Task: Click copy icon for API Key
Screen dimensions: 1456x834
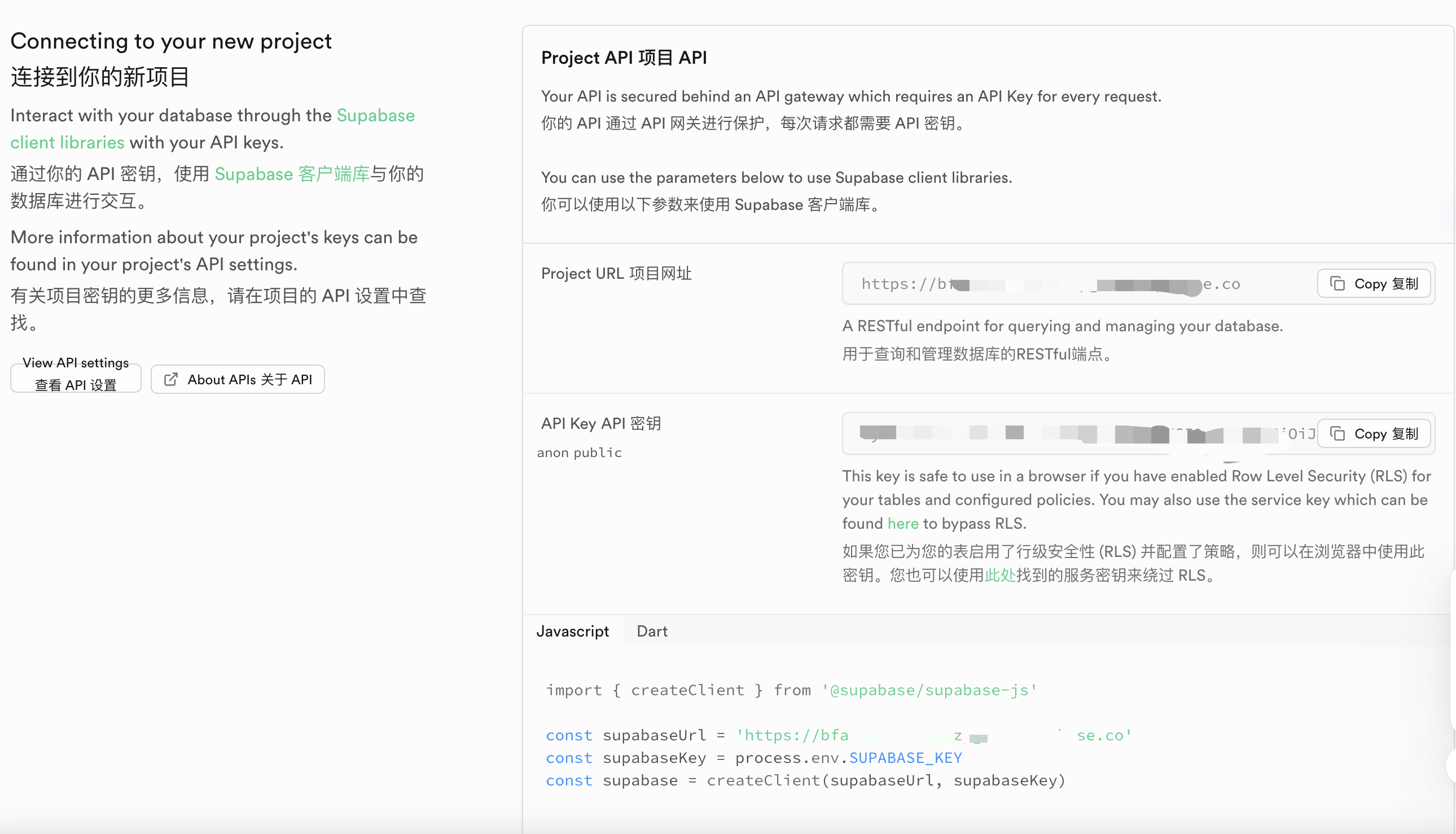Action: 1337,433
